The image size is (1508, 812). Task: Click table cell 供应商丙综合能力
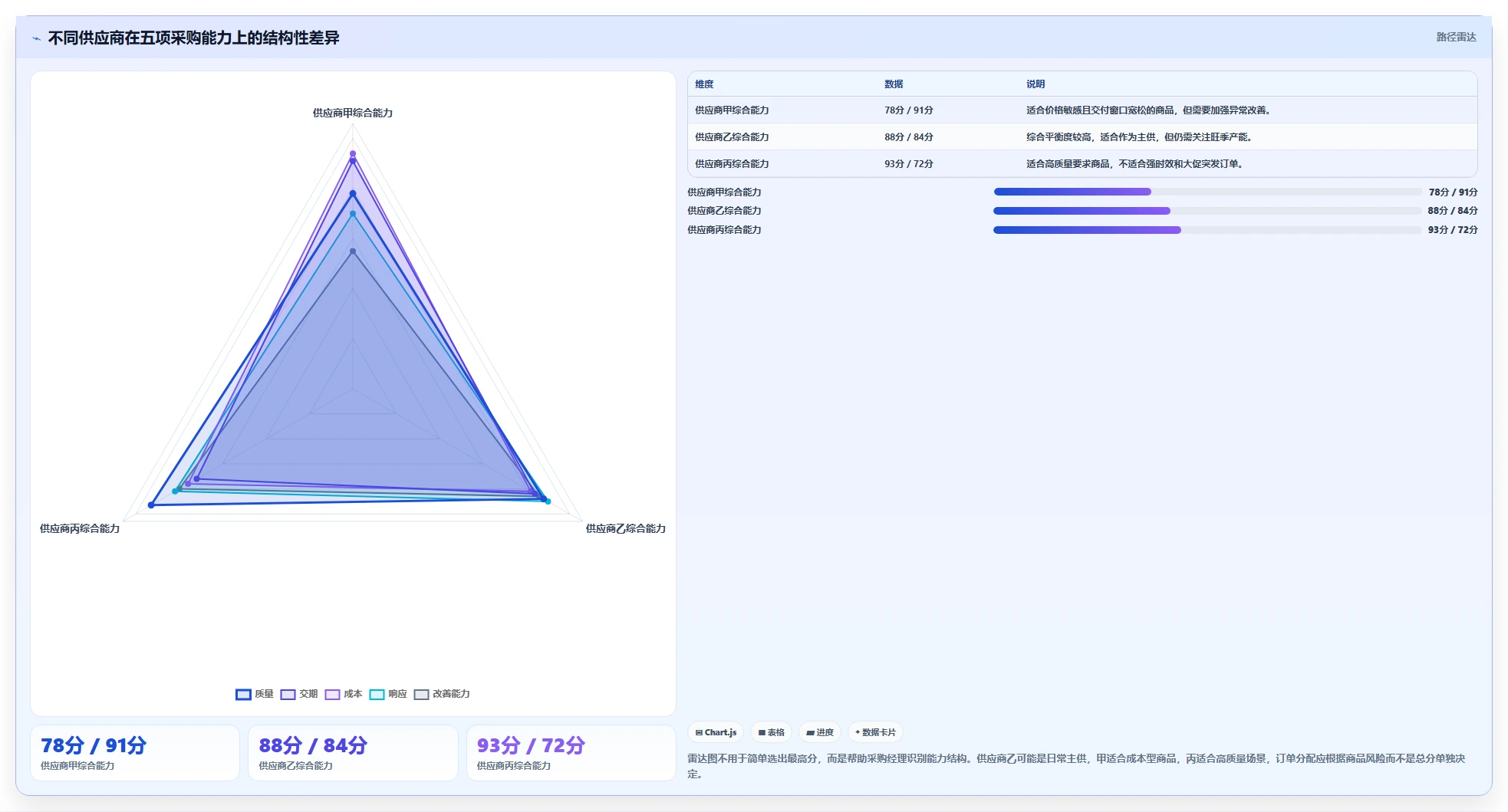pos(732,164)
